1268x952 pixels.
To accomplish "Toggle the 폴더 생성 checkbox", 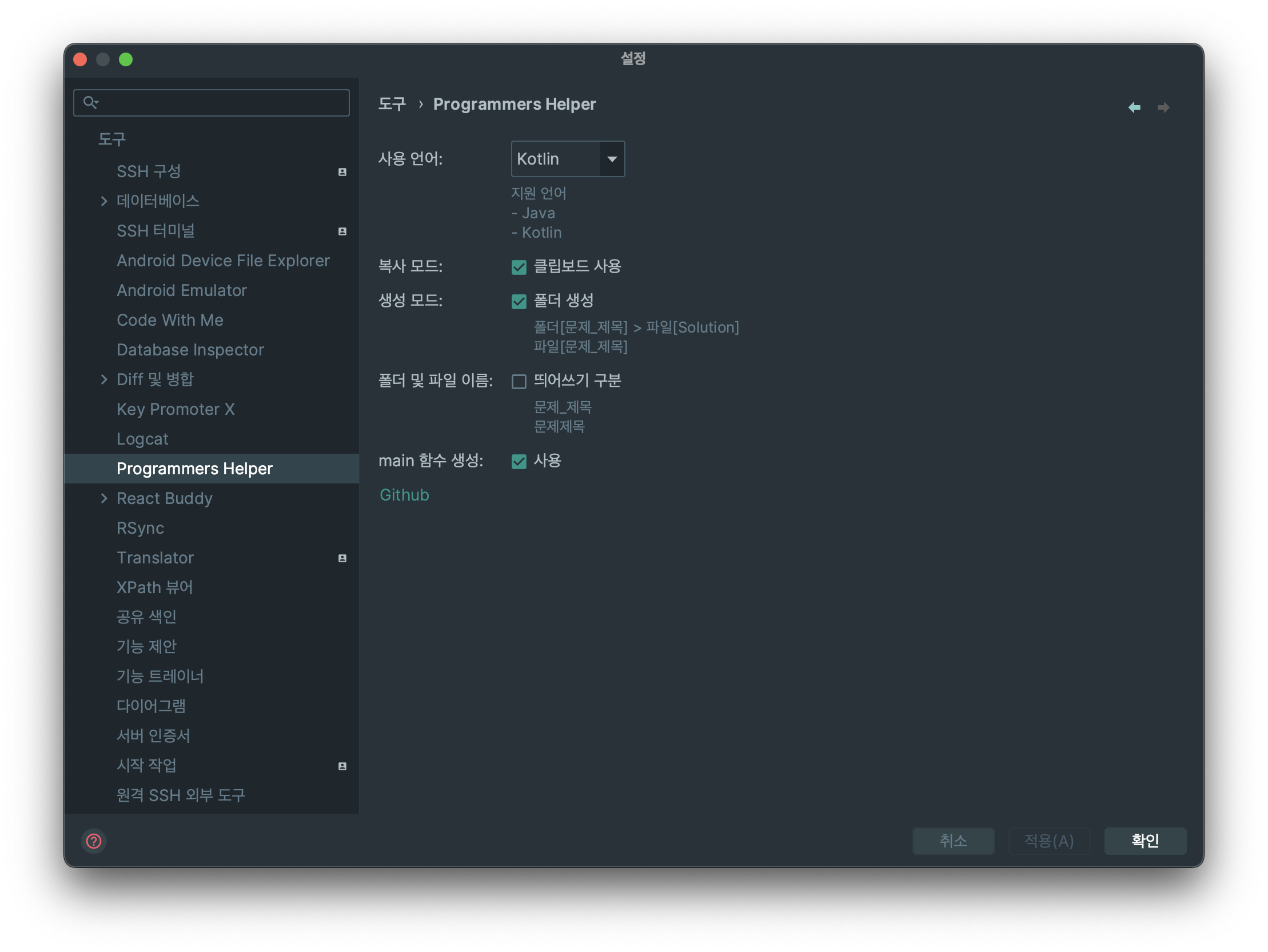I will point(519,302).
